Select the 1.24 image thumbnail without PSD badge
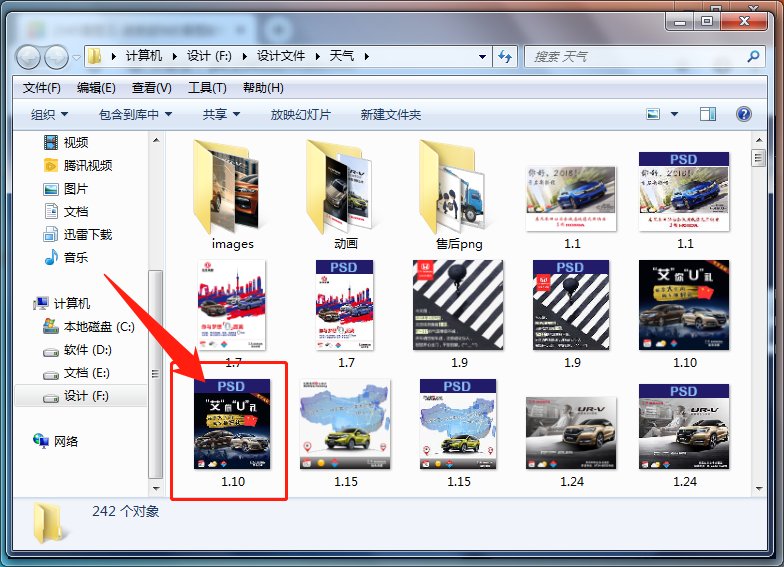Viewport: 784px width, 567px height. tap(571, 433)
